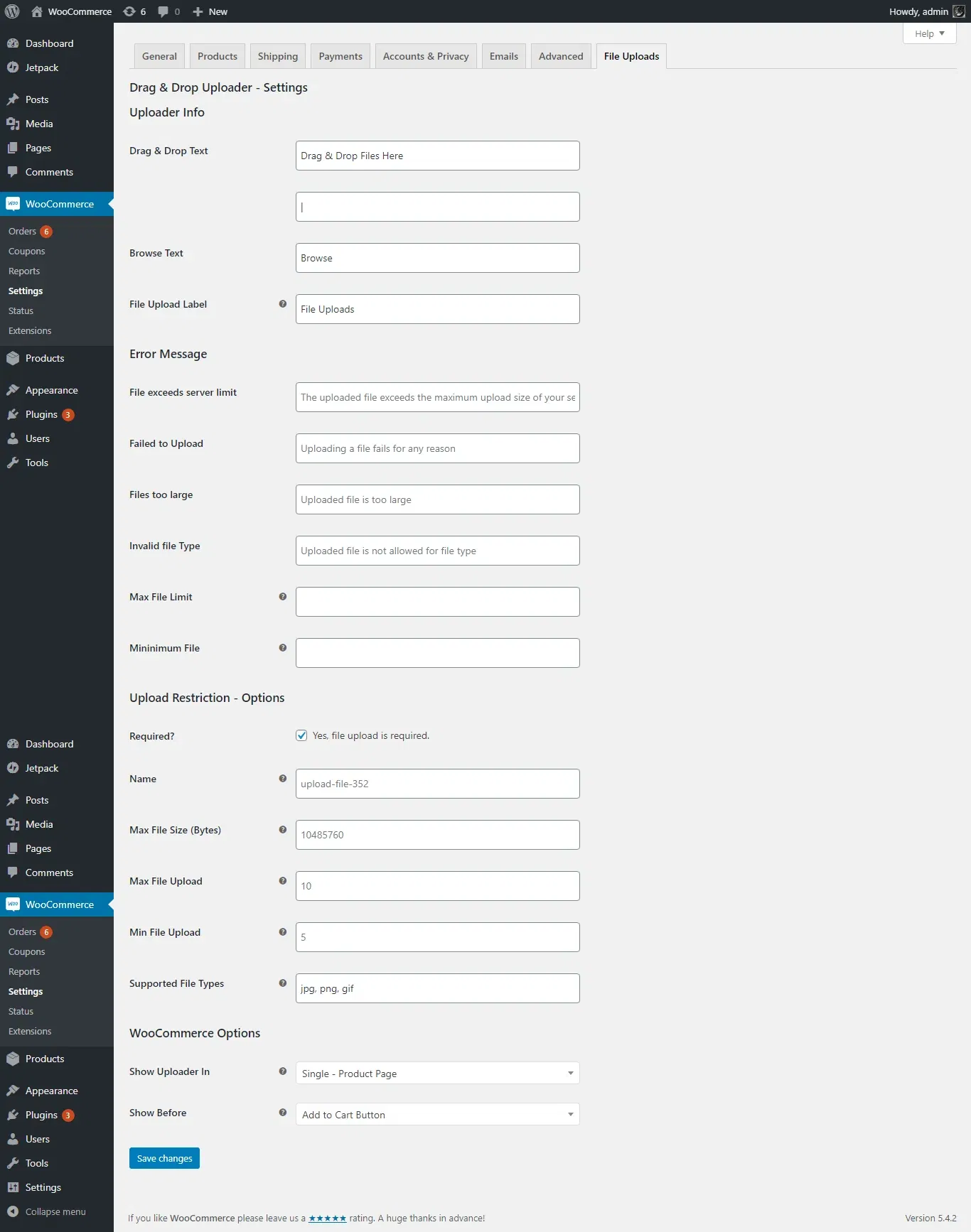Click the Min File Upload field showing 5
Image resolution: width=971 pixels, height=1232 pixels.
(x=437, y=937)
